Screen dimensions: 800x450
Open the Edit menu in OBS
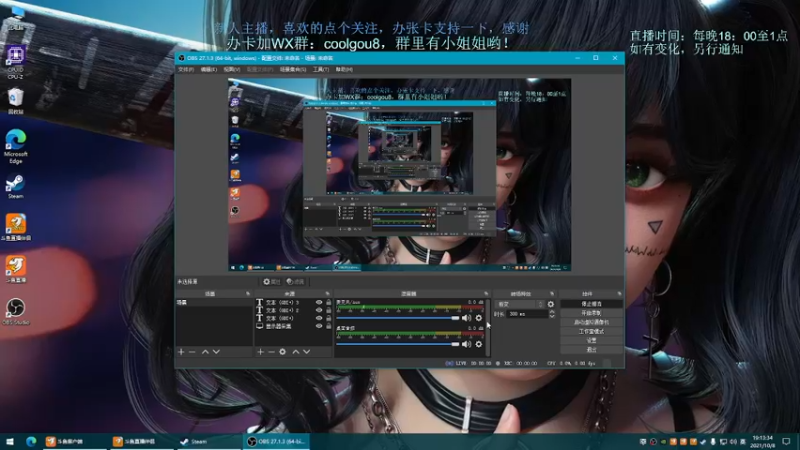coord(209,69)
